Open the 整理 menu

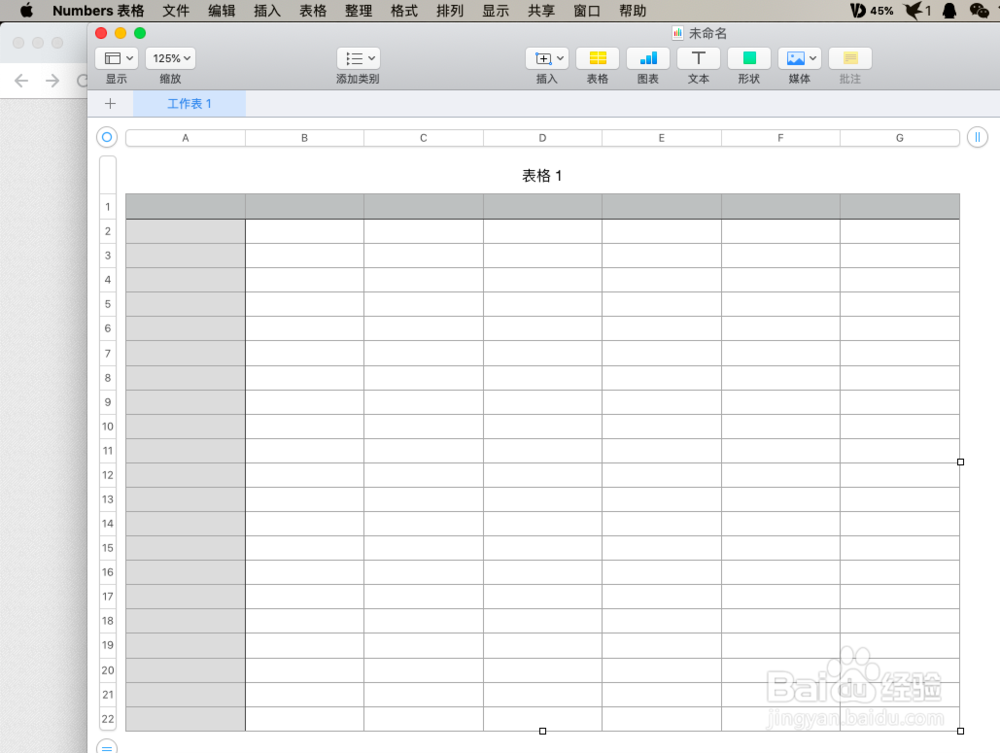click(x=358, y=10)
